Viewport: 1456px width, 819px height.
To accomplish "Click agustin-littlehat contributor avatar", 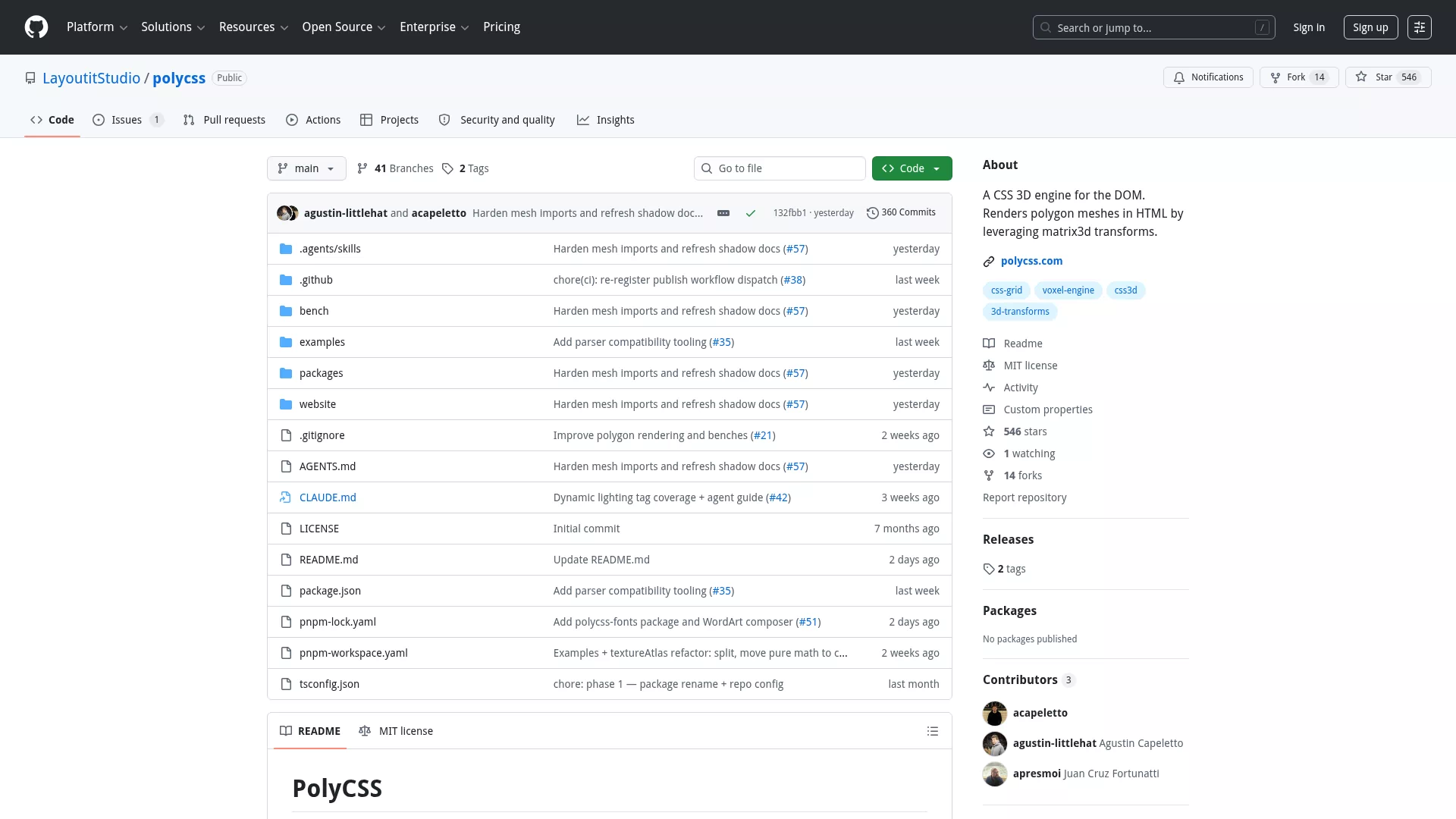I will coord(995,743).
